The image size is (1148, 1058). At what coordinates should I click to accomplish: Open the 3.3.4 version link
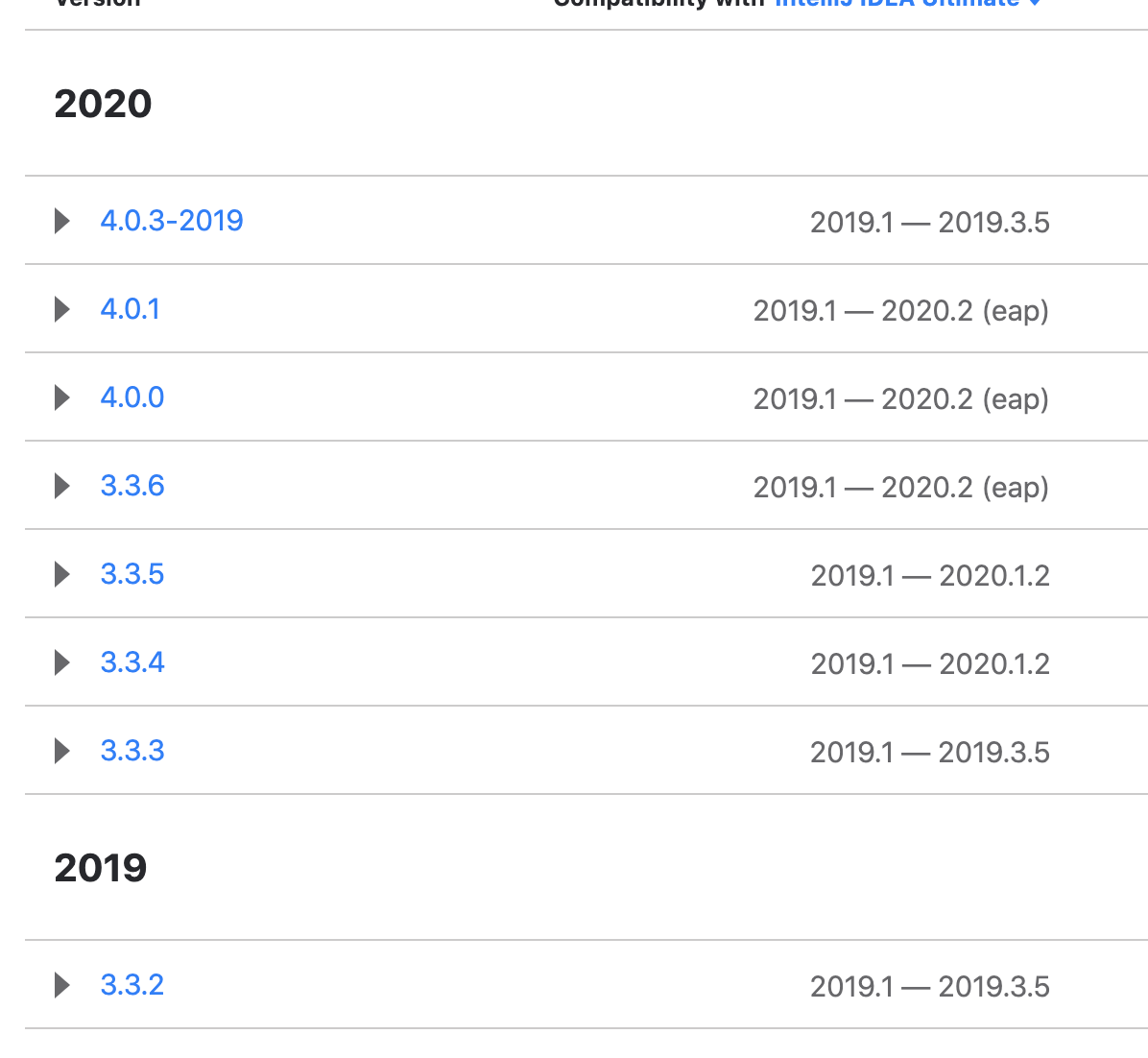coord(132,662)
